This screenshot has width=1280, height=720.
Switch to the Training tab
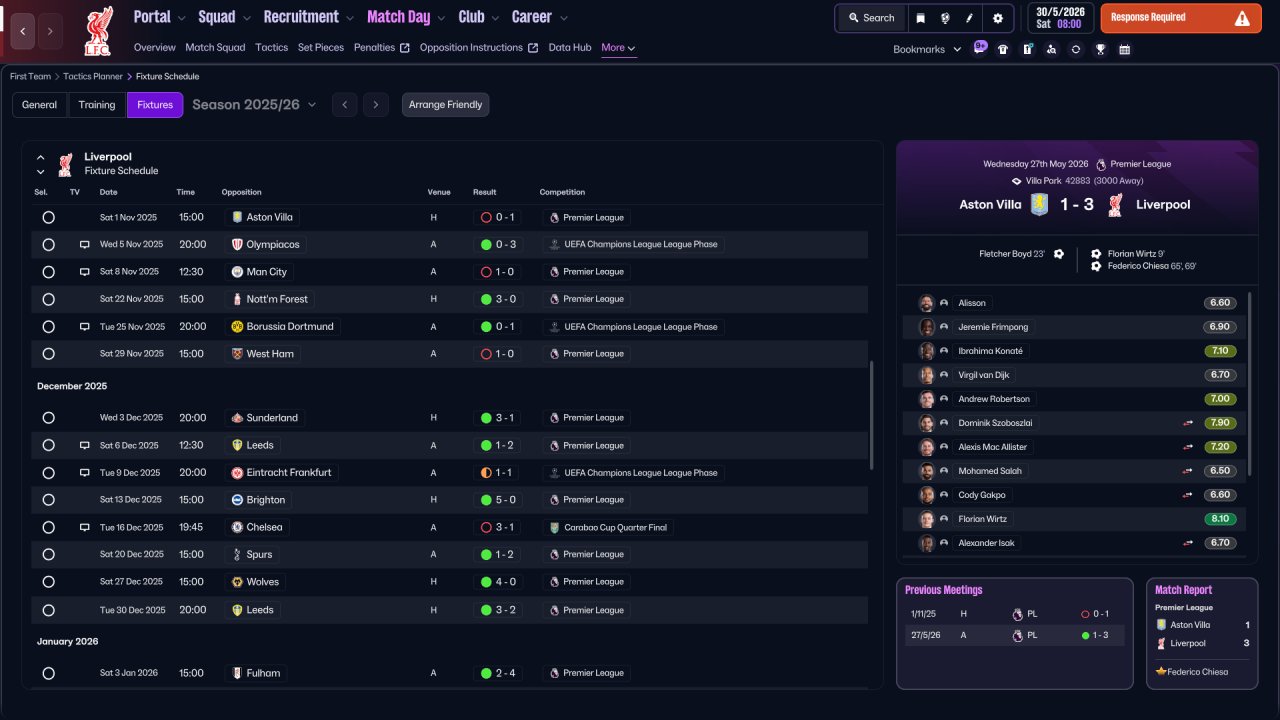click(x=97, y=105)
